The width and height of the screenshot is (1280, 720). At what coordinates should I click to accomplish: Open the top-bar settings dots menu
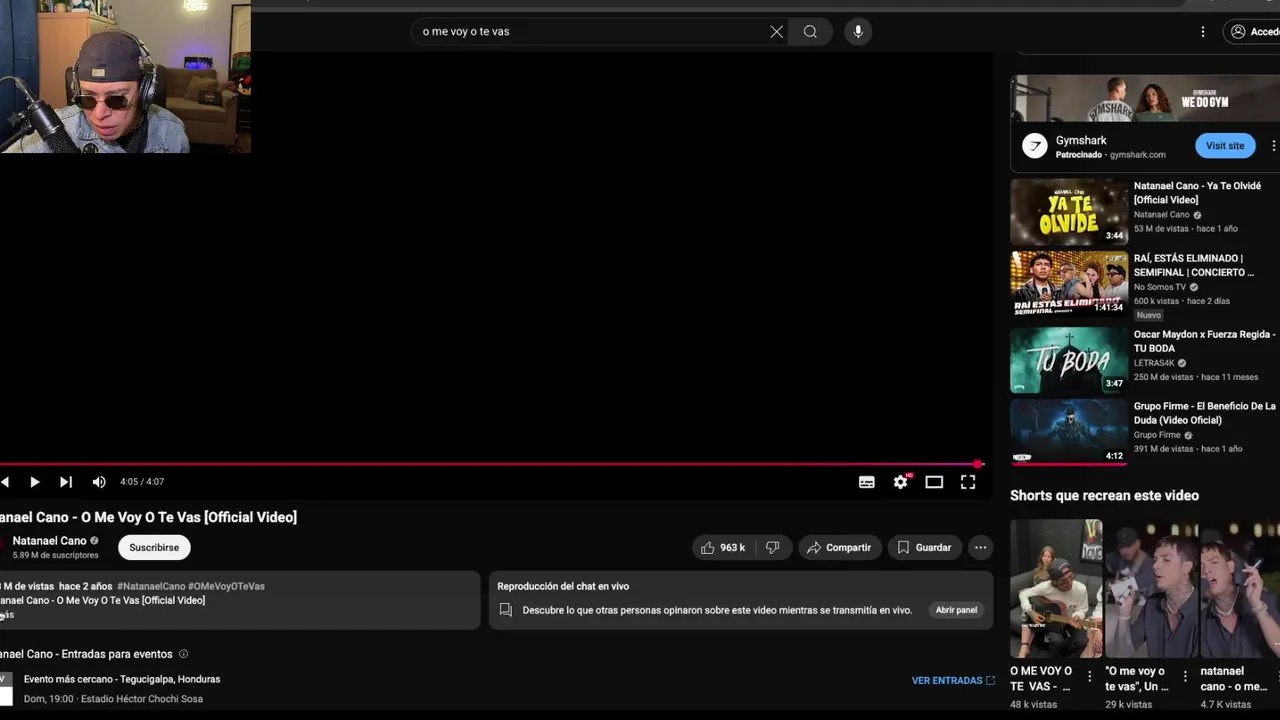tap(1203, 31)
